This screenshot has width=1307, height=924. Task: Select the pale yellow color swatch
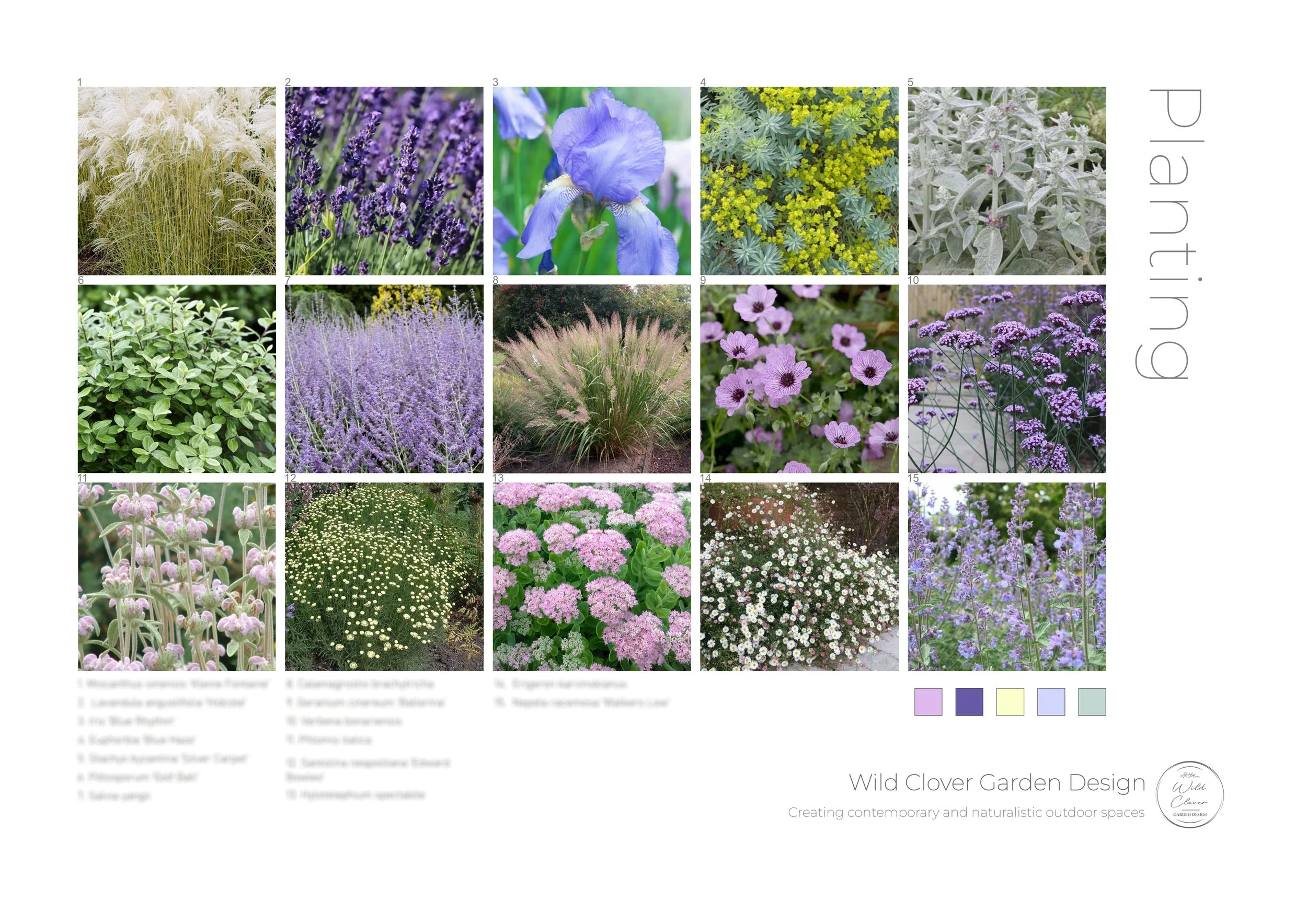[1010, 701]
